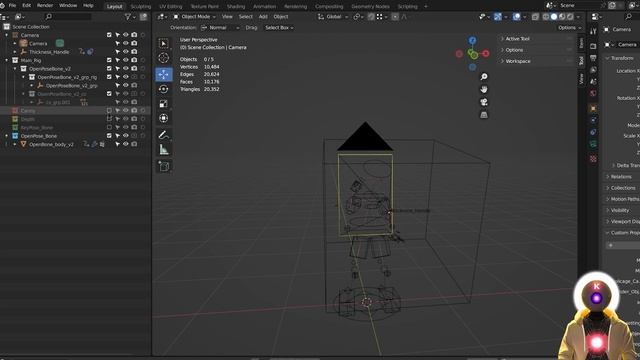Viewport: 640px width, 360px height.
Task: Open the Output properties tab icon
Action: click(593, 58)
